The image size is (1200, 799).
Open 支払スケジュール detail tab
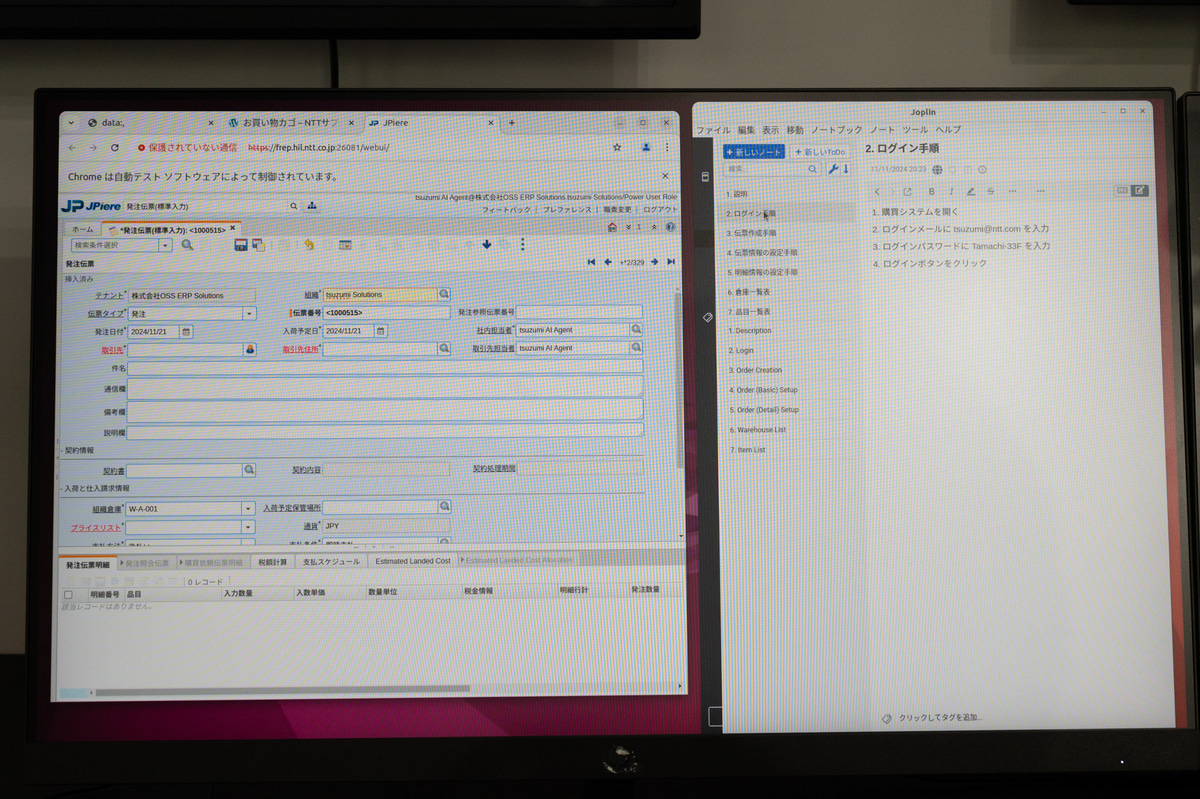pyautogui.click(x=331, y=562)
